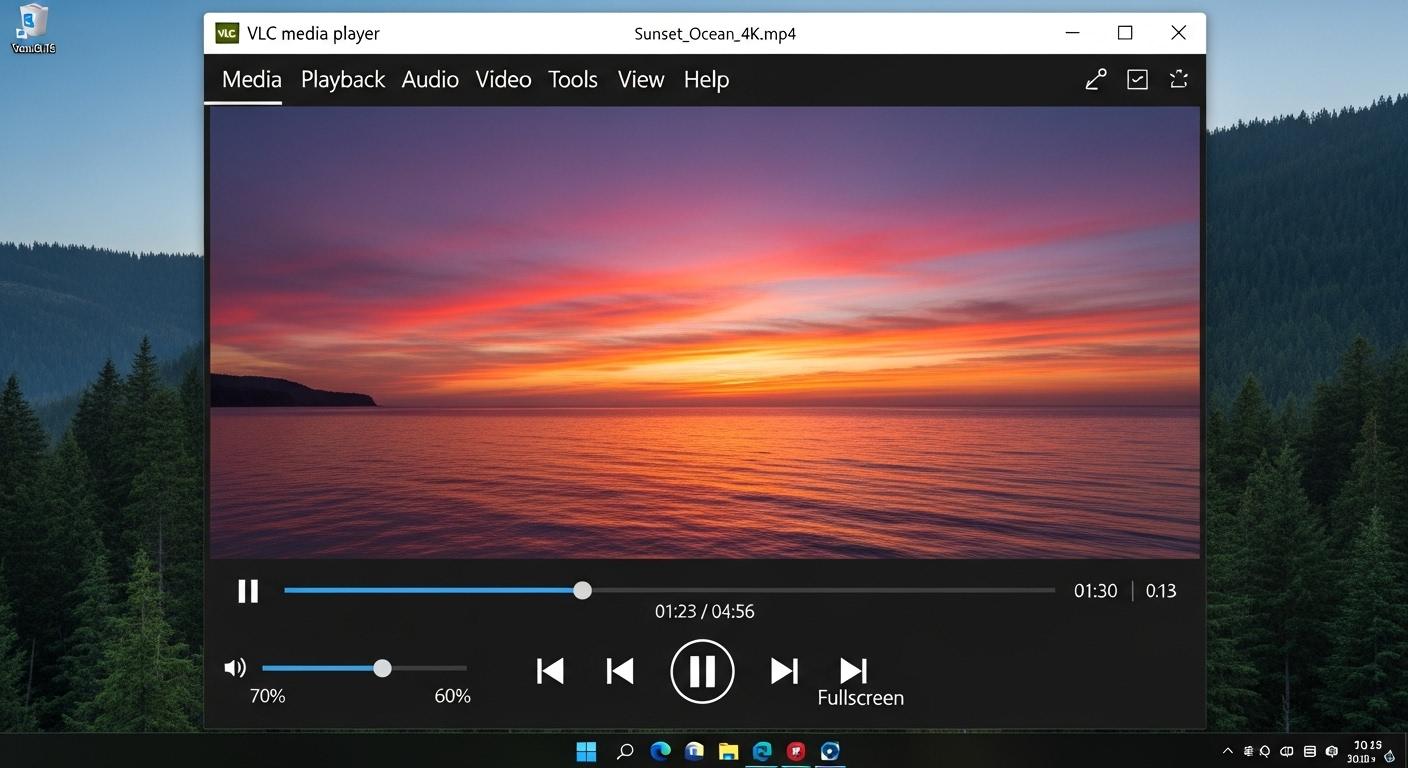The width and height of the screenshot is (1408, 768).
Task: Skip to the previous media item
Action: coord(550,671)
